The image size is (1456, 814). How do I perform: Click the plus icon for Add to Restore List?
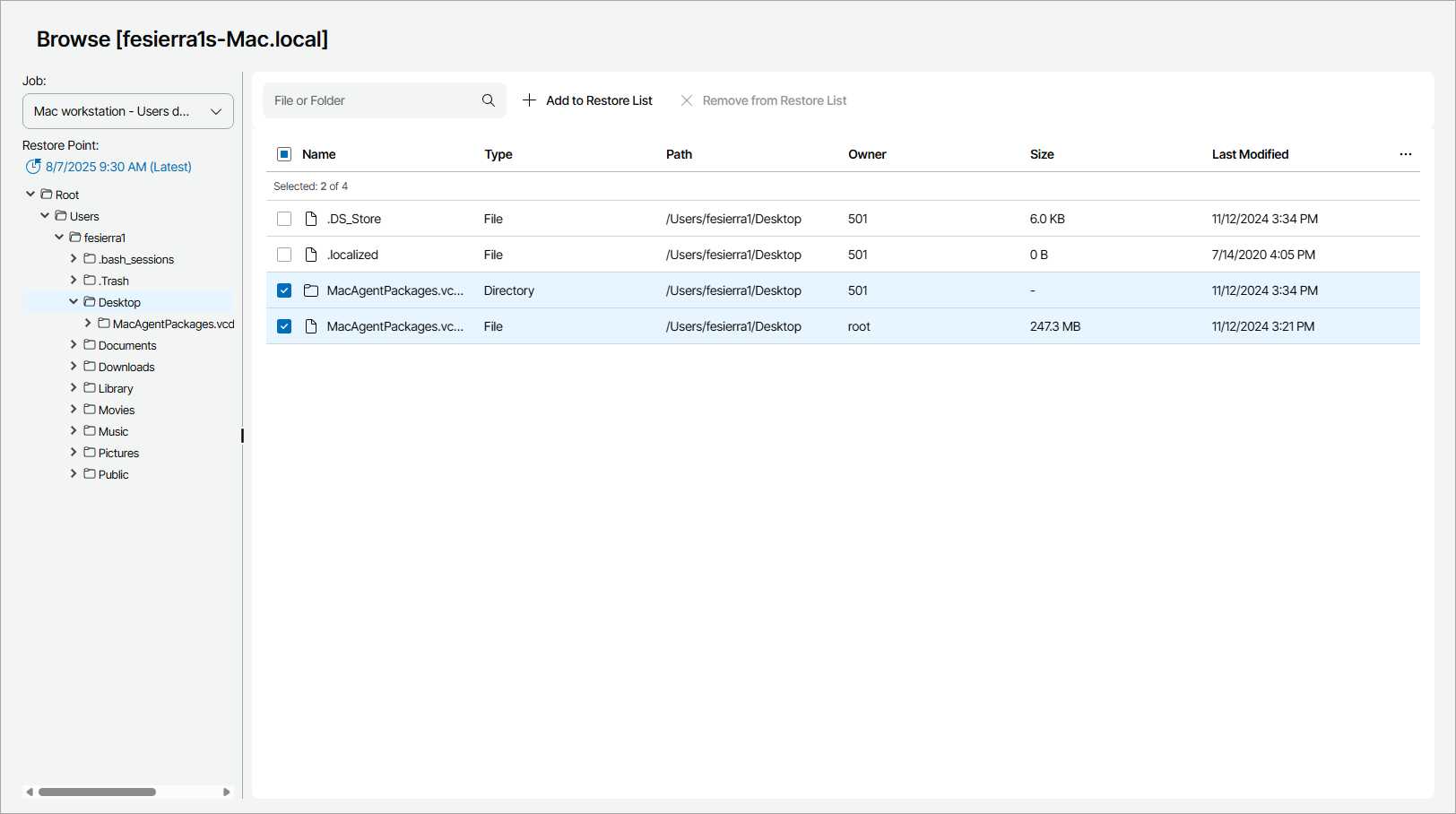pyautogui.click(x=529, y=100)
